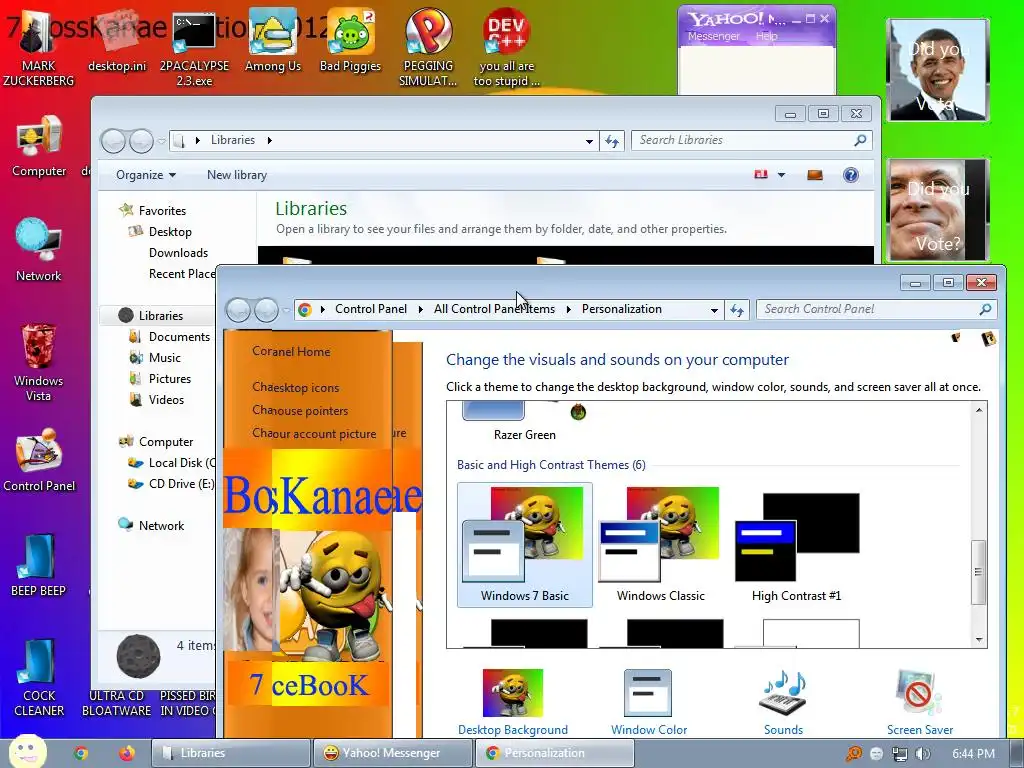Viewport: 1024px width, 768px height.
Task: Open the Window Color settings icon
Action: (x=648, y=702)
